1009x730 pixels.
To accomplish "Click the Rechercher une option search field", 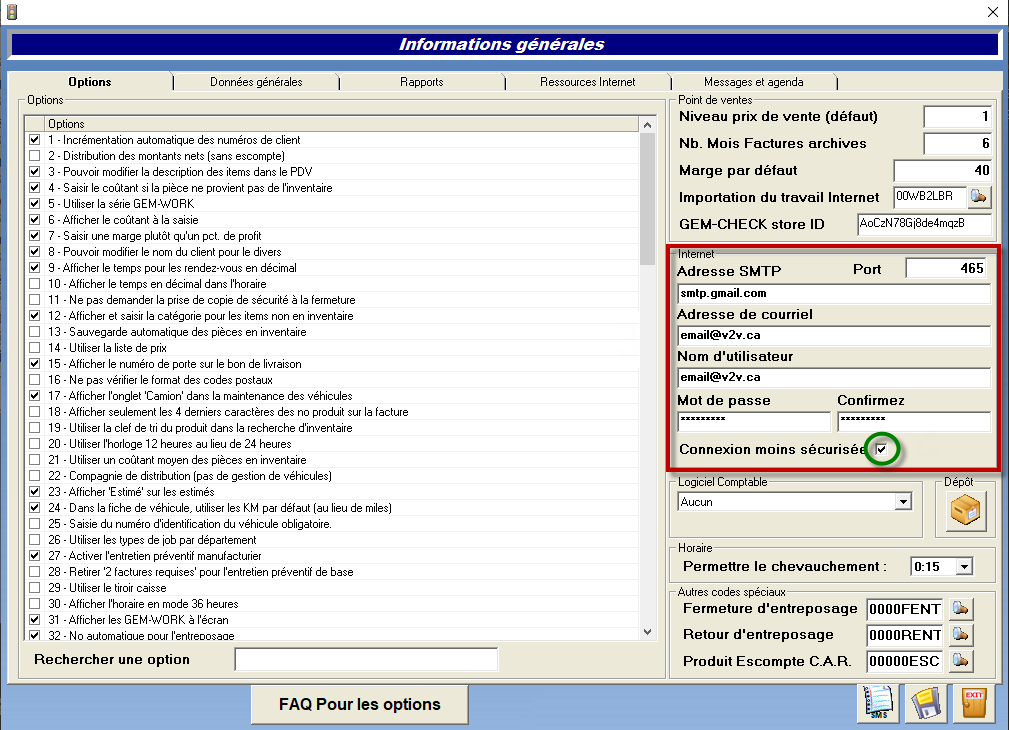I will click(366, 659).
